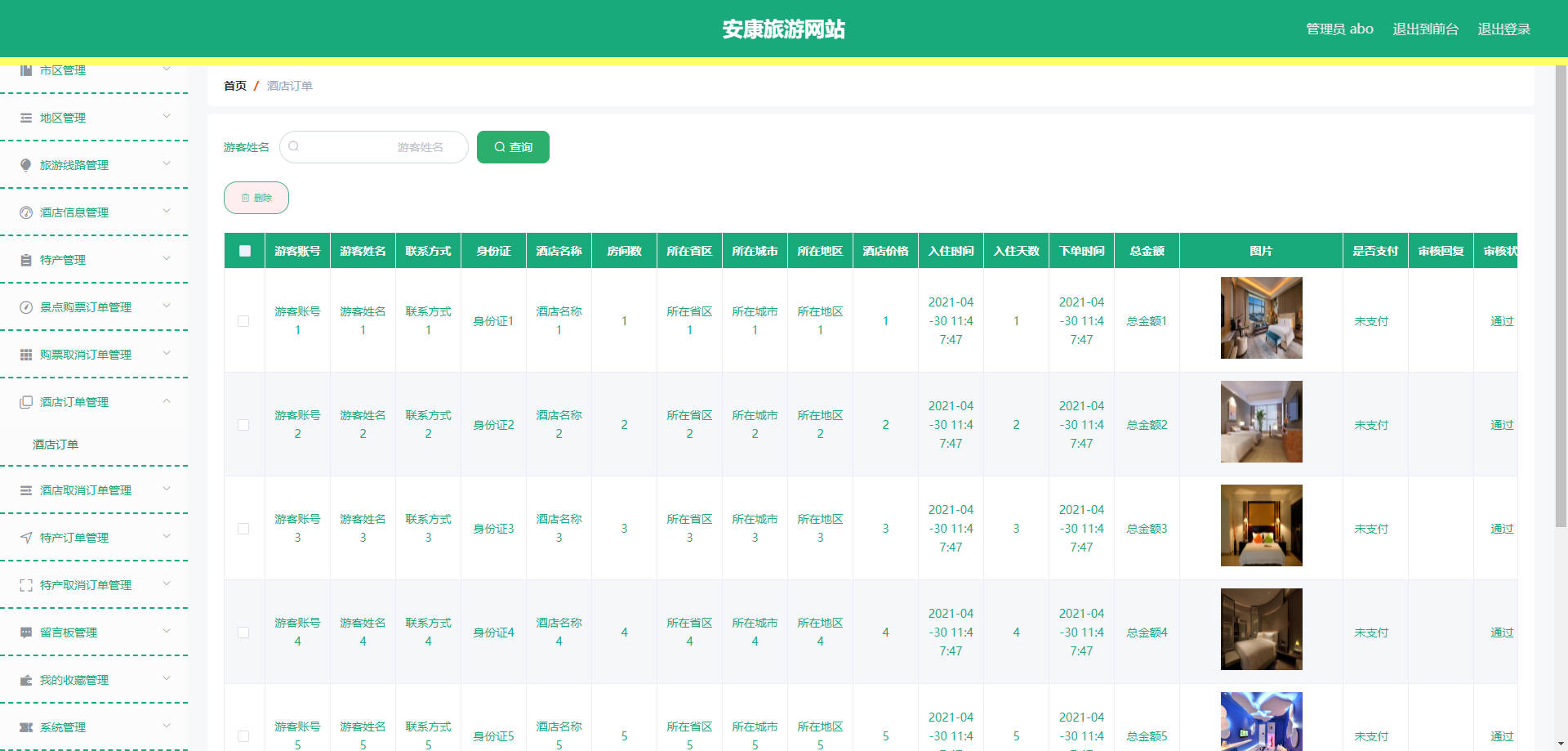Image resolution: width=1568 pixels, height=751 pixels.
Task: Click the 特产管理 clipboard icon
Action: click(26, 260)
